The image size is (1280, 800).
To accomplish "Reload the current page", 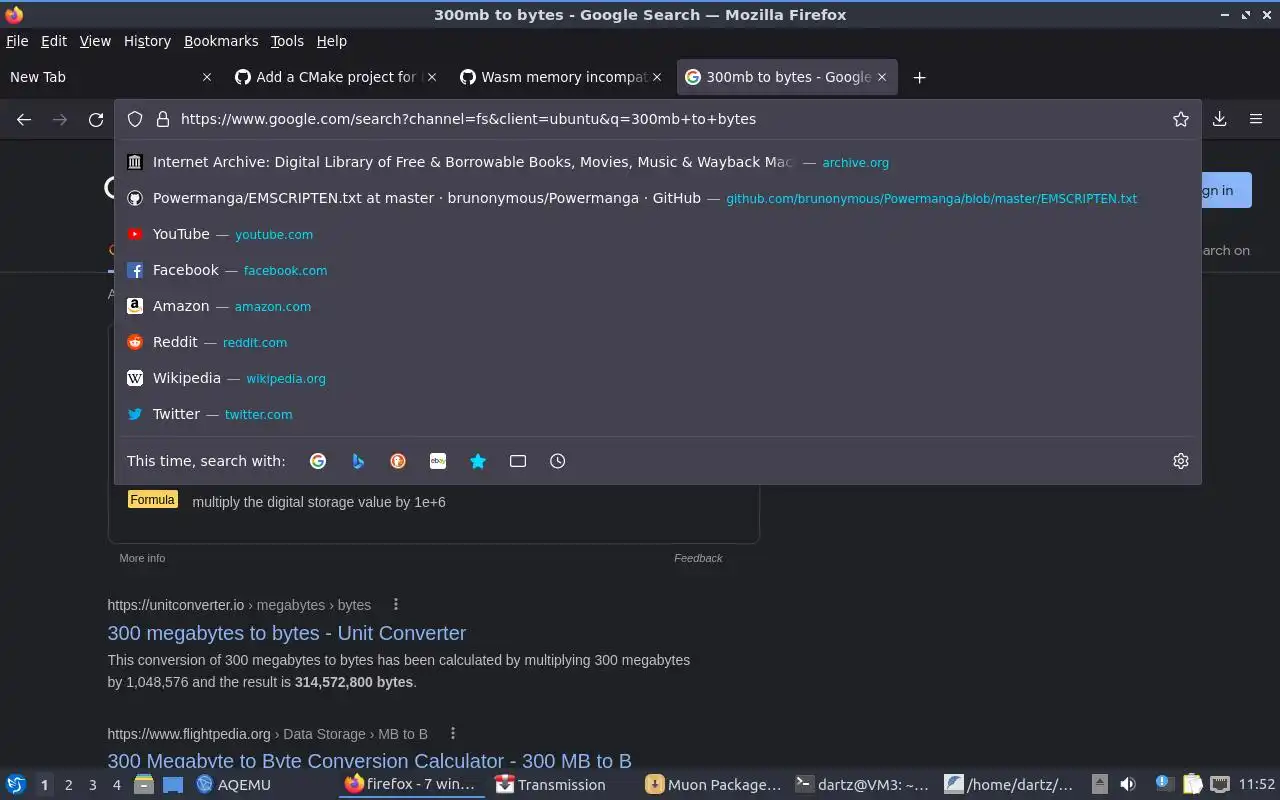I will click(96, 119).
